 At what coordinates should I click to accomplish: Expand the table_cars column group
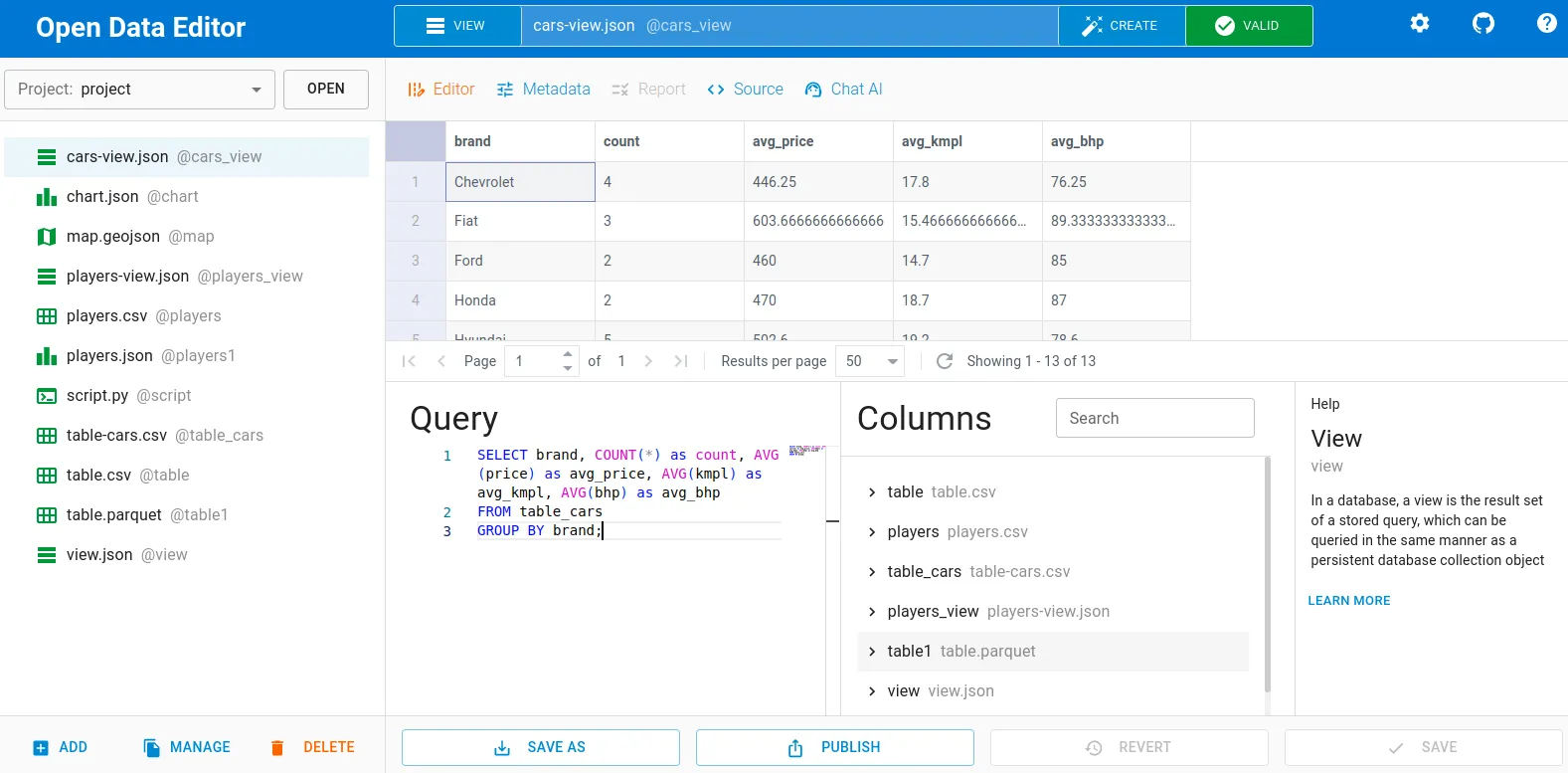[872, 572]
